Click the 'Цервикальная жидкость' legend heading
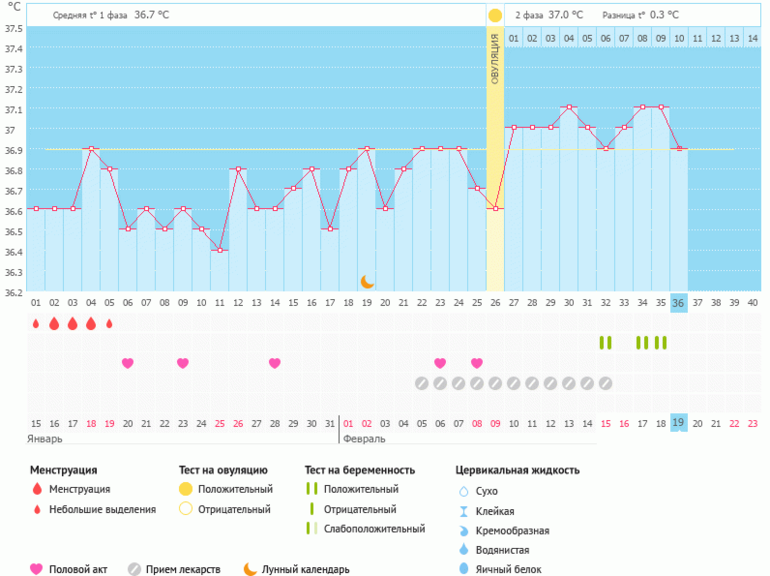 517,470
